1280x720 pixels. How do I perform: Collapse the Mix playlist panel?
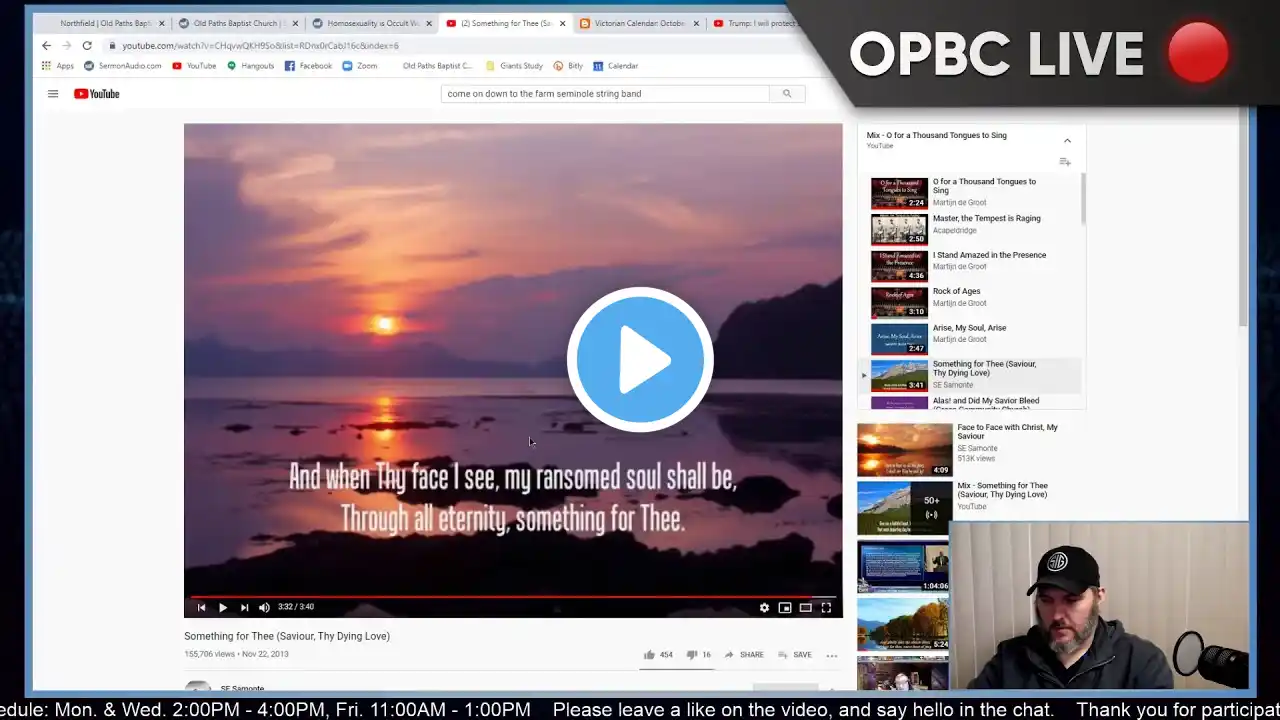point(1067,141)
